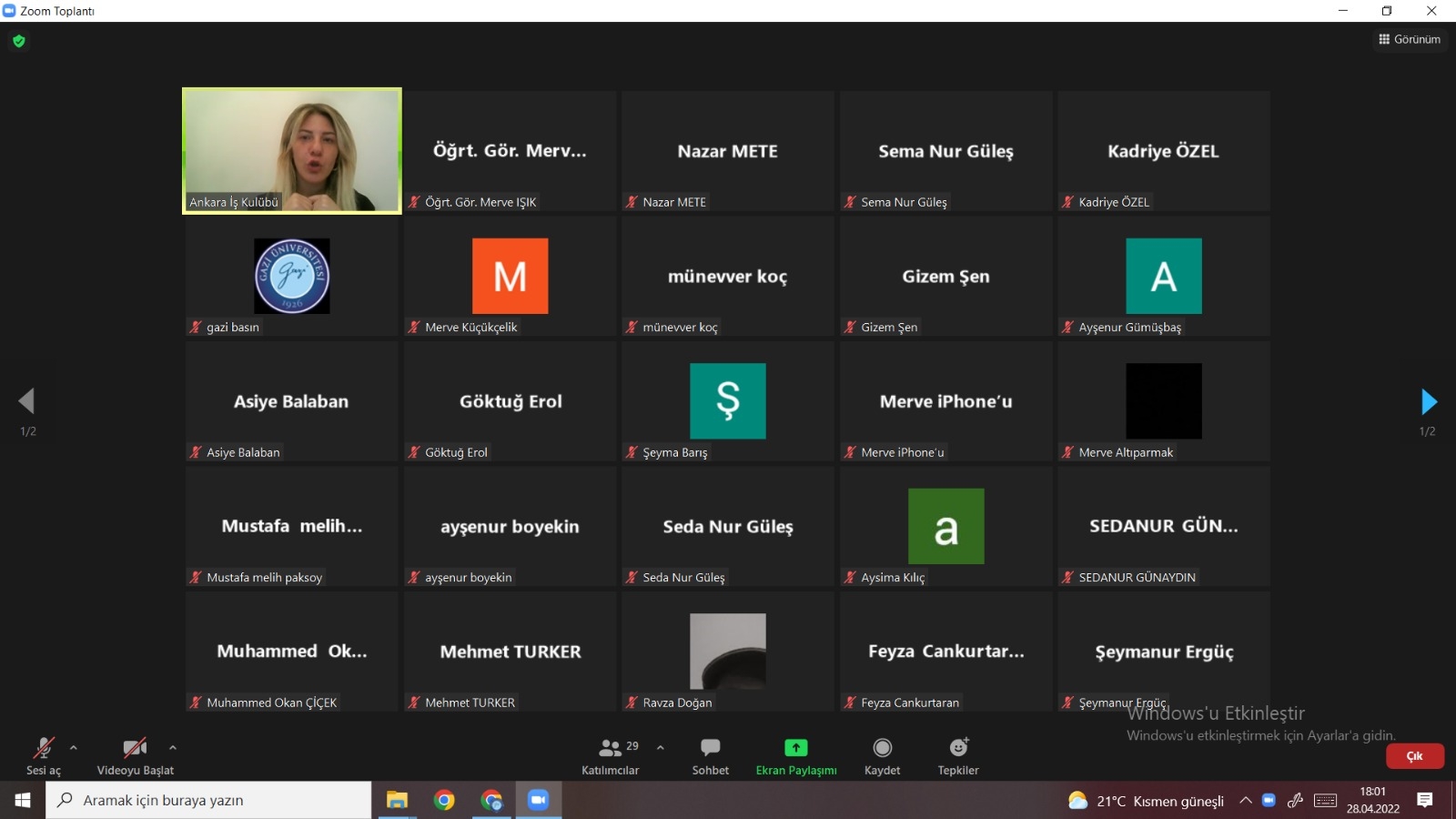Click muted mic icon of Göktuğ Erol
This screenshot has width=1456, height=819.
pyautogui.click(x=414, y=452)
